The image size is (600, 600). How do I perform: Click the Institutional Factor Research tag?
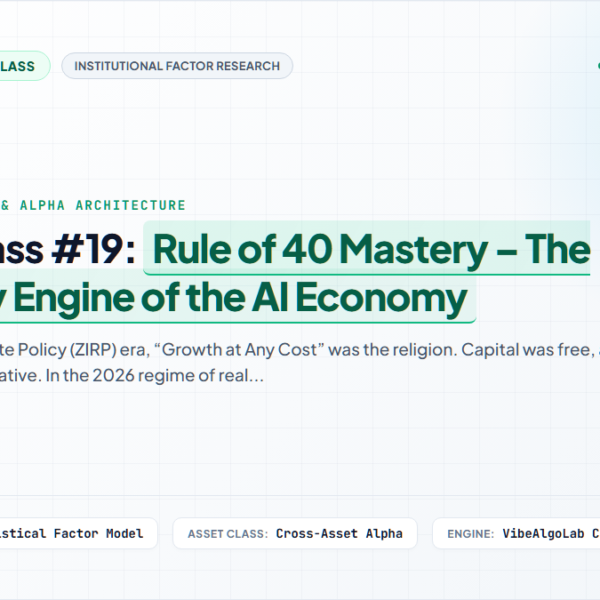click(x=177, y=66)
